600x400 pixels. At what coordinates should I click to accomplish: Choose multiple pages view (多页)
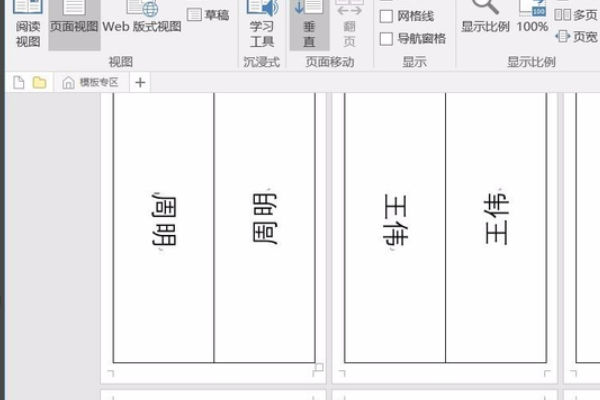click(576, 15)
